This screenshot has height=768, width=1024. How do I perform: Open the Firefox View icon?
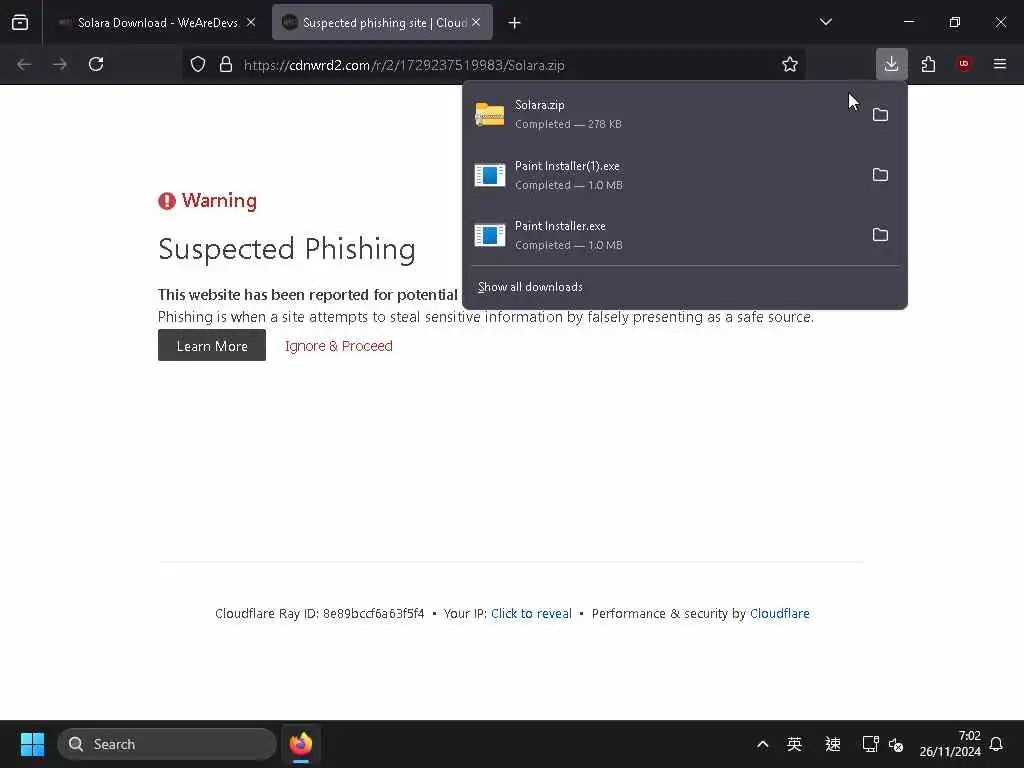(x=20, y=23)
